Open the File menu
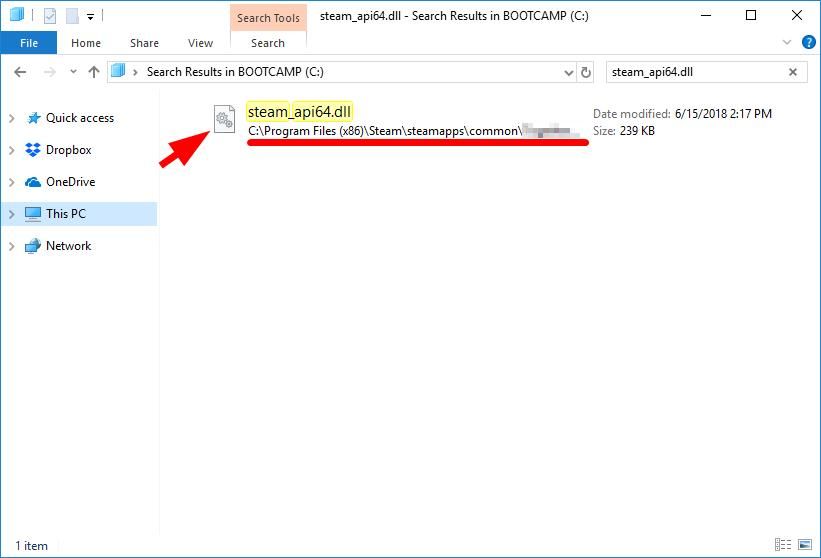Screen dimensions: 821x558 (x=29, y=43)
